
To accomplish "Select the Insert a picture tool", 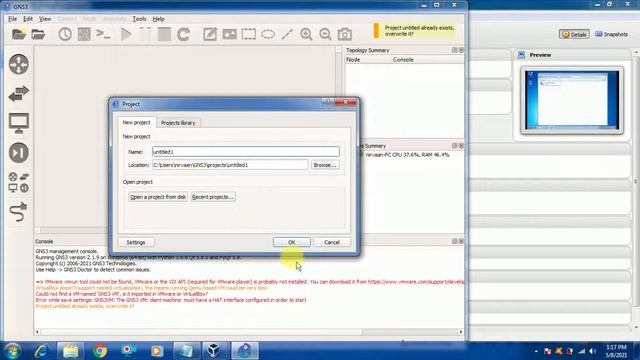I will 229,34.
